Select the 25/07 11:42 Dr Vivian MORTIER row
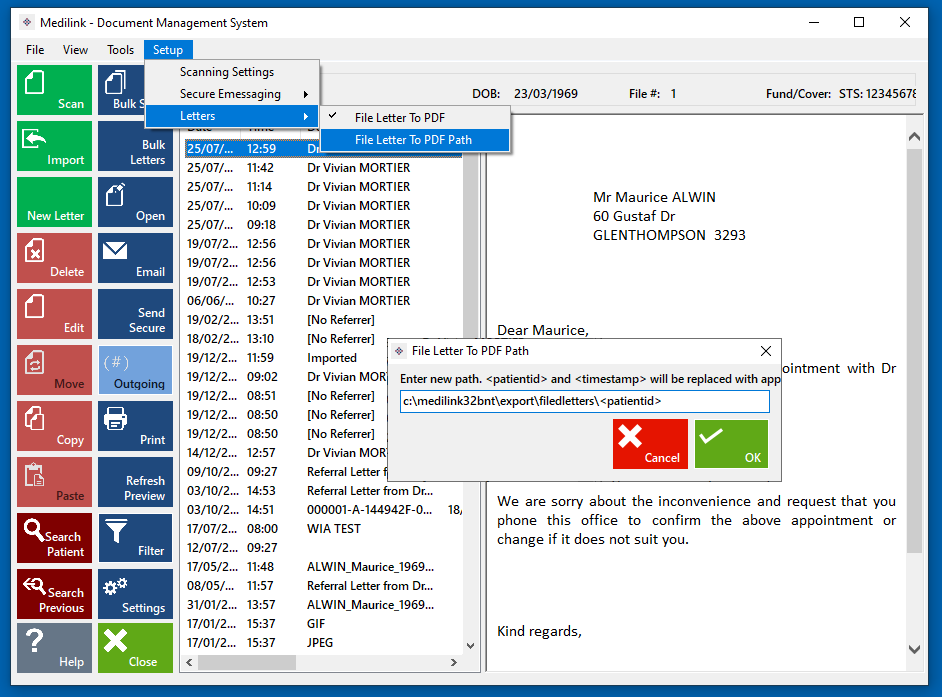This screenshot has width=942, height=697. (323, 168)
